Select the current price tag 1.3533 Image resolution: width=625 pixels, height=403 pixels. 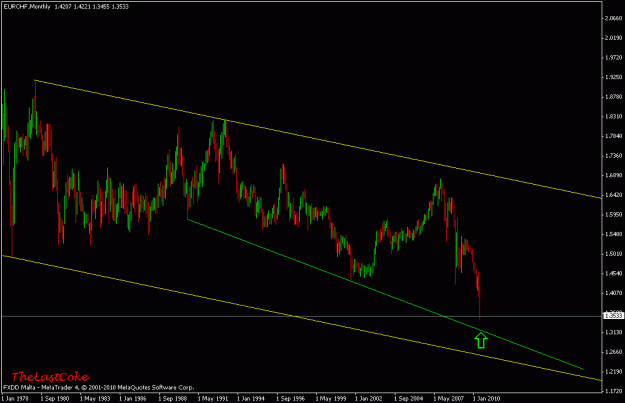[x=613, y=316]
